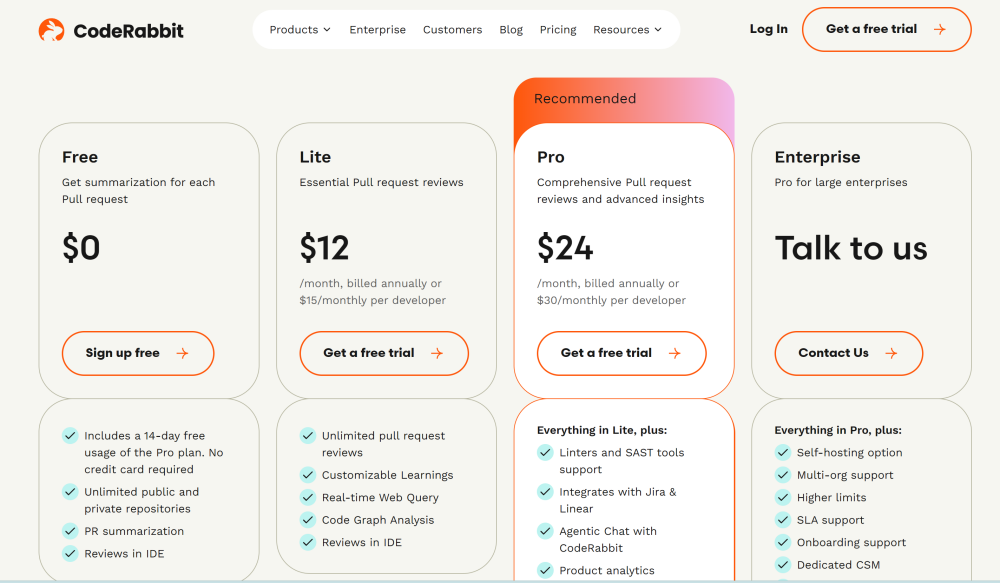Go to the Customers page
Viewport: 1000px width, 583px height.
coord(452,30)
